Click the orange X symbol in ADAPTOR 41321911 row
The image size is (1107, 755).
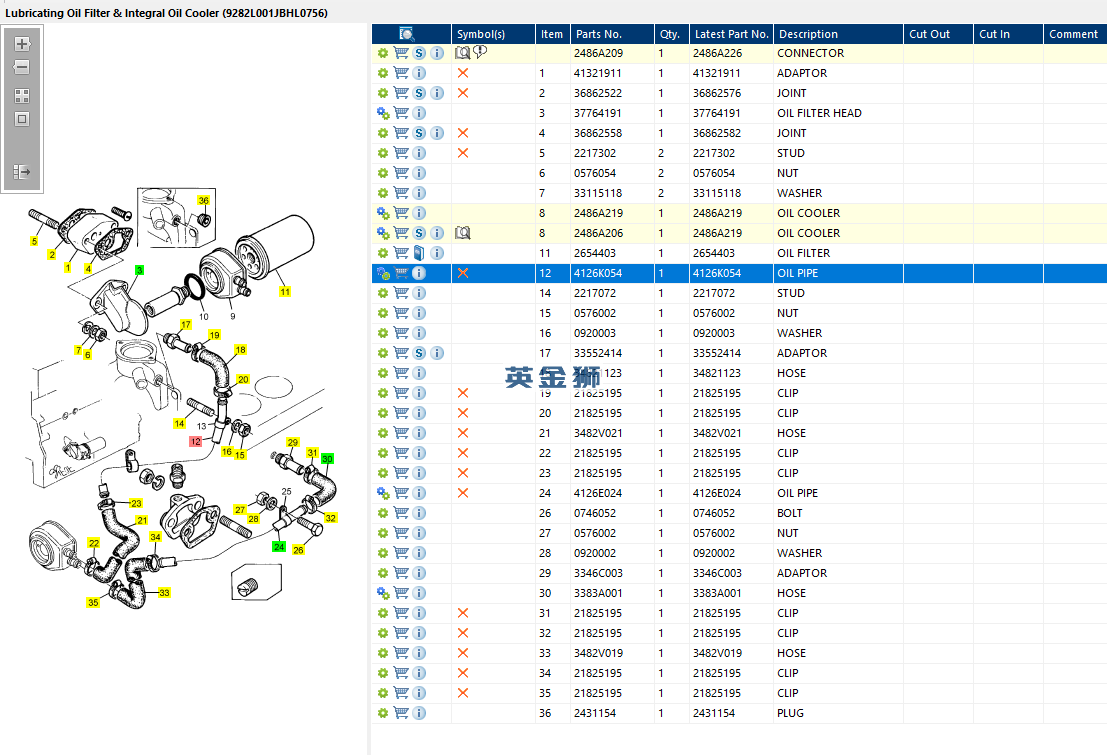(x=463, y=73)
